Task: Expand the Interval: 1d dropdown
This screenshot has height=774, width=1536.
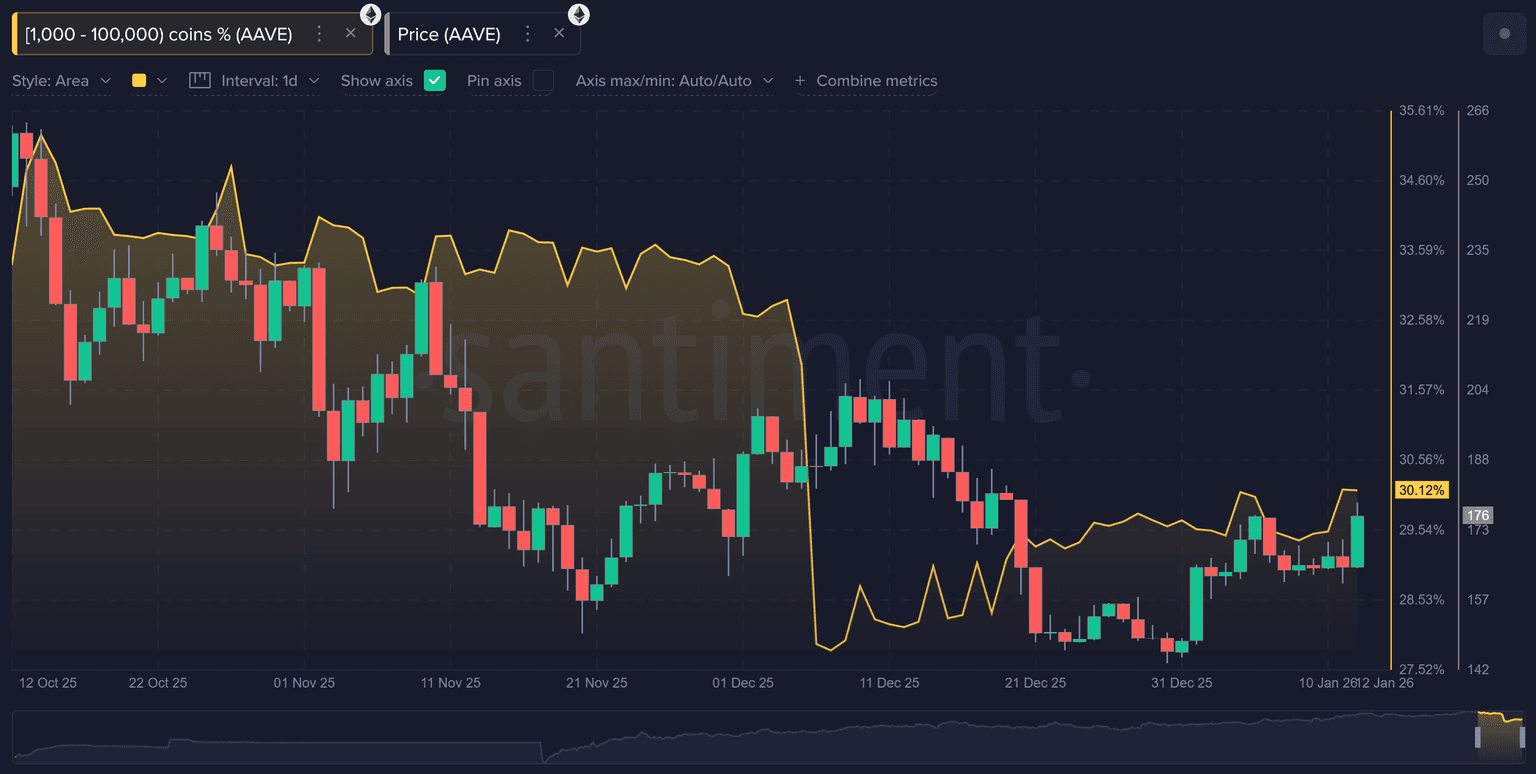Action: coord(269,81)
